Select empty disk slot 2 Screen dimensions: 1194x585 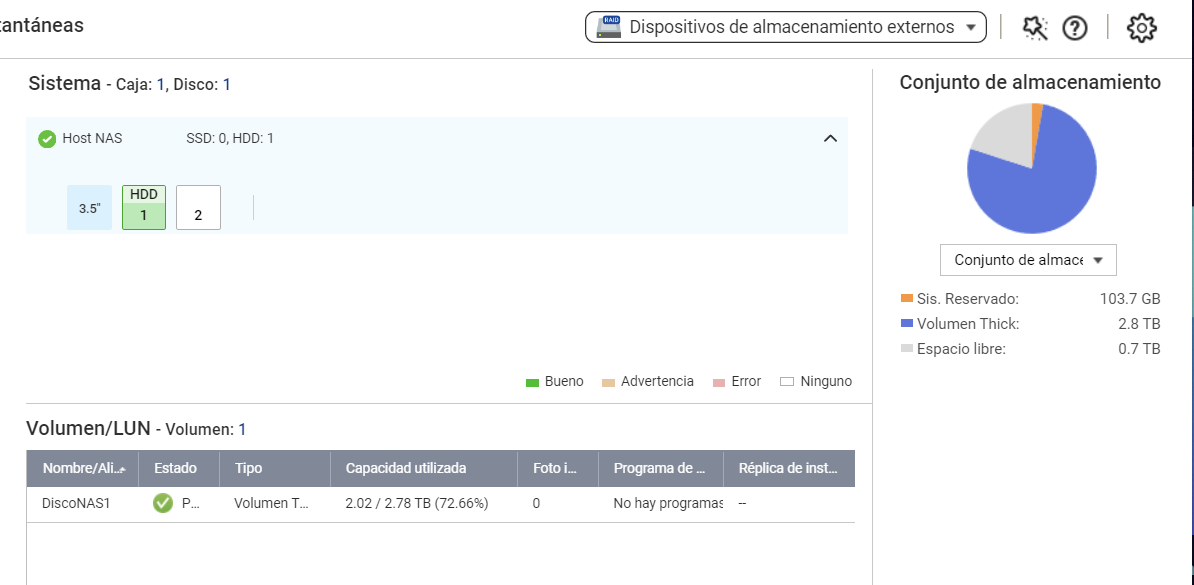(198, 208)
